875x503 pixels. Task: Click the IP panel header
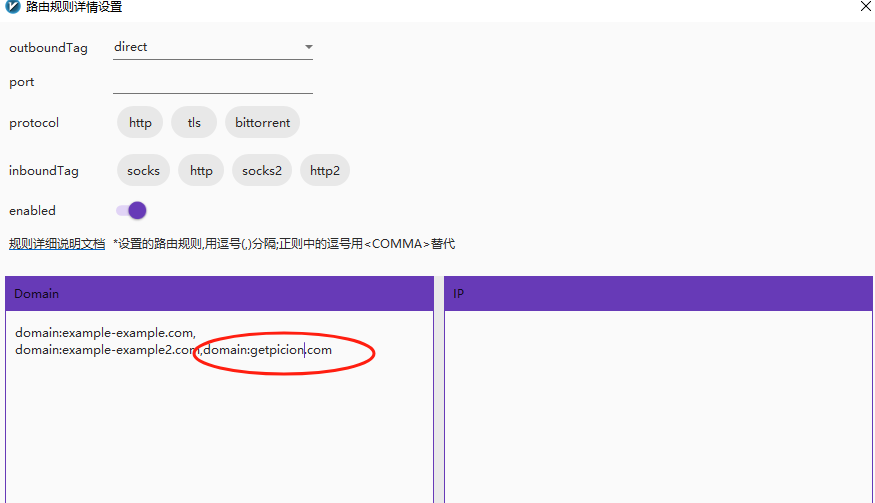[x=658, y=294]
